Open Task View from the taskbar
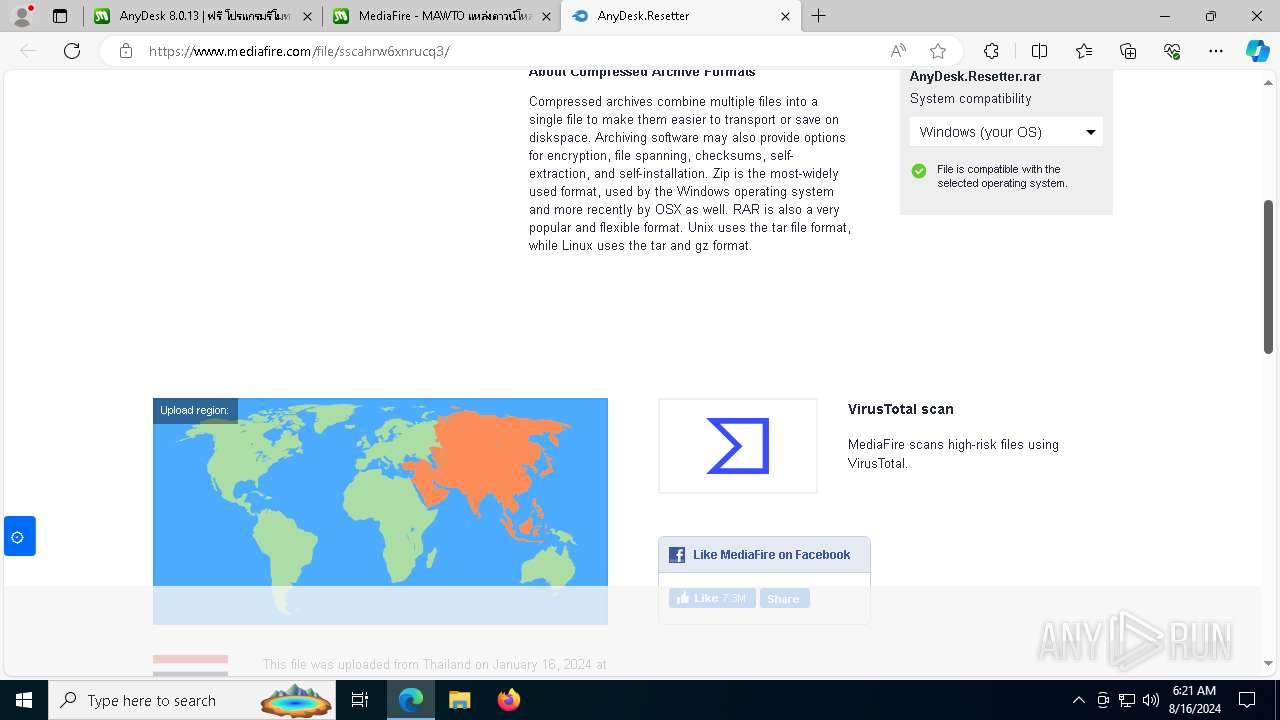Screen dimensions: 1280x720 click(361, 700)
